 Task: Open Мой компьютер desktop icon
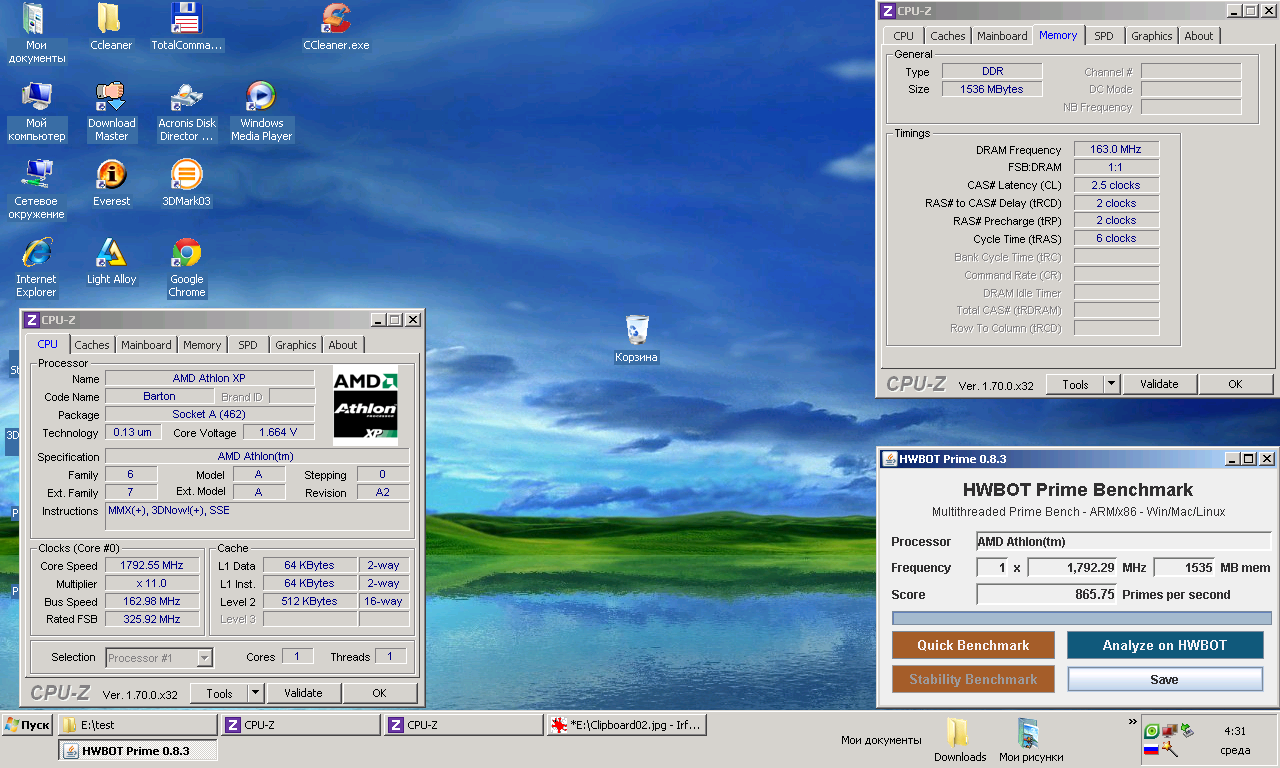37,111
